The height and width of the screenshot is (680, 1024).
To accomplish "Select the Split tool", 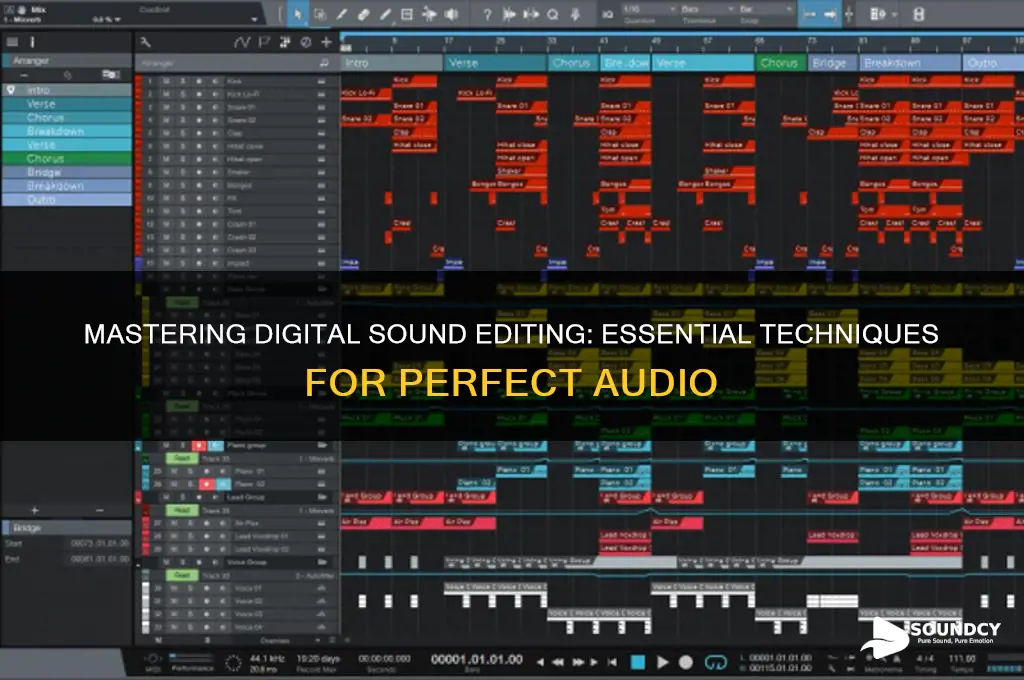I will (x=342, y=14).
